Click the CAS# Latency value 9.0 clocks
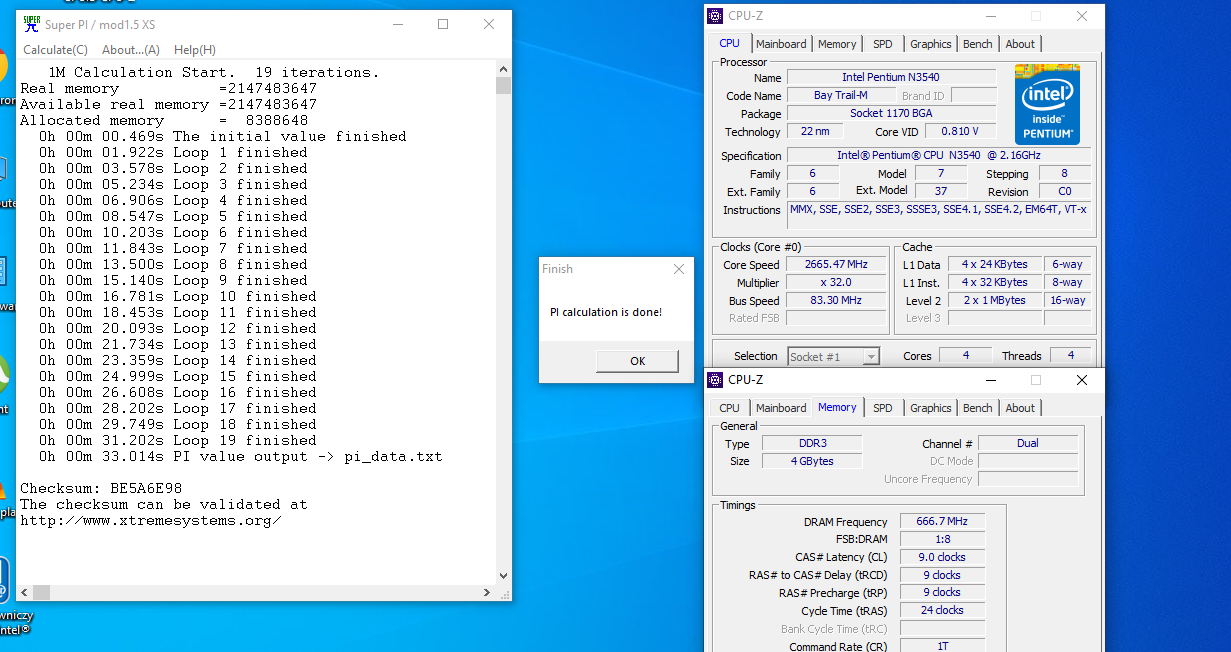Image resolution: width=1231 pixels, height=652 pixels. 942,558
